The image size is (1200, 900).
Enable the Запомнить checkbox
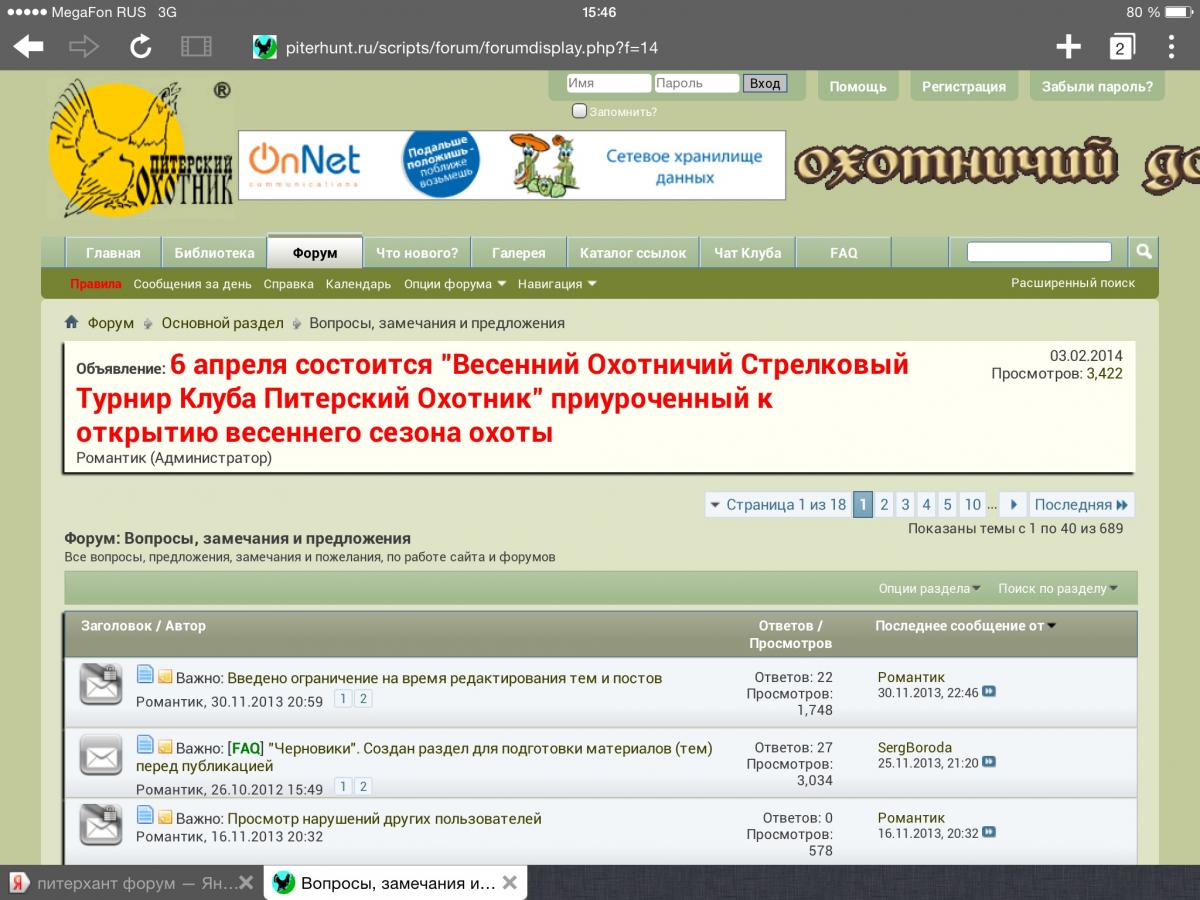click(579, 111)
